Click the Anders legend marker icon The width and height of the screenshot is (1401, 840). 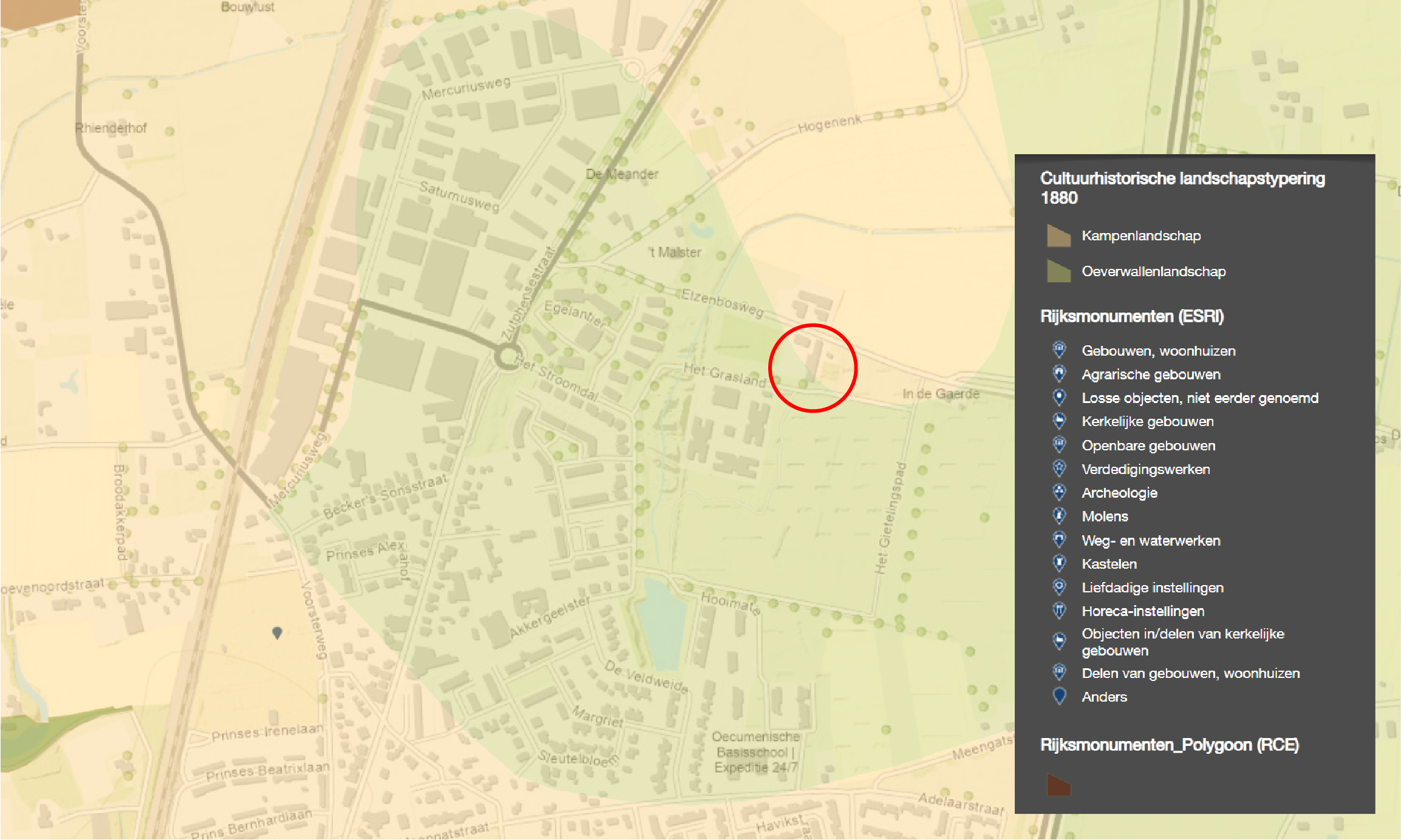(x=1059, y=696)
